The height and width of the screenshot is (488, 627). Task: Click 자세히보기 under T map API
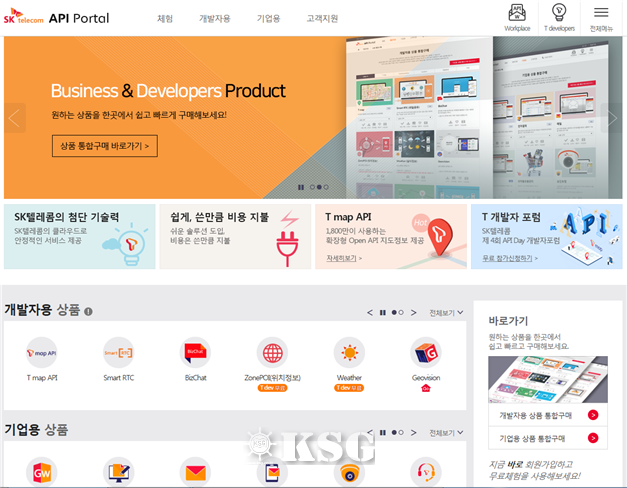click(342, 258)
